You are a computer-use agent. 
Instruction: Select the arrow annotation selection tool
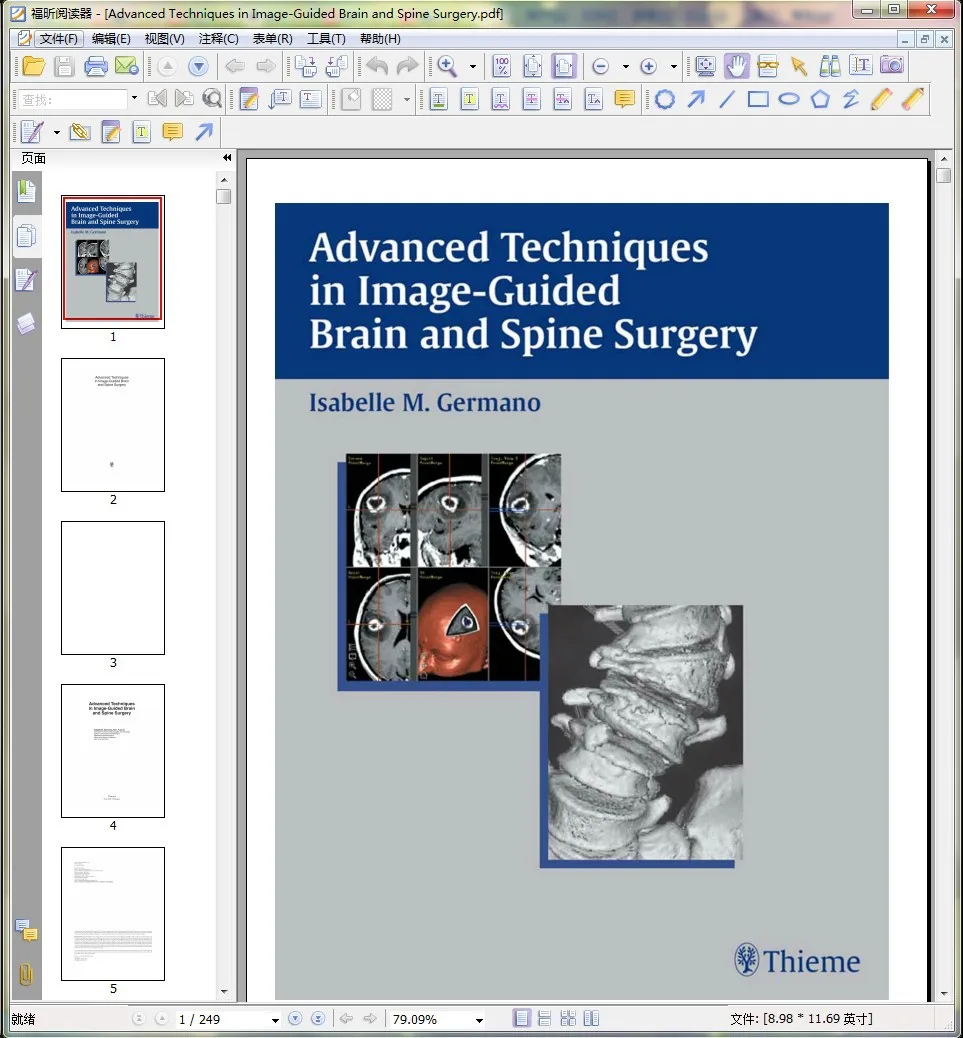[799, 66]
